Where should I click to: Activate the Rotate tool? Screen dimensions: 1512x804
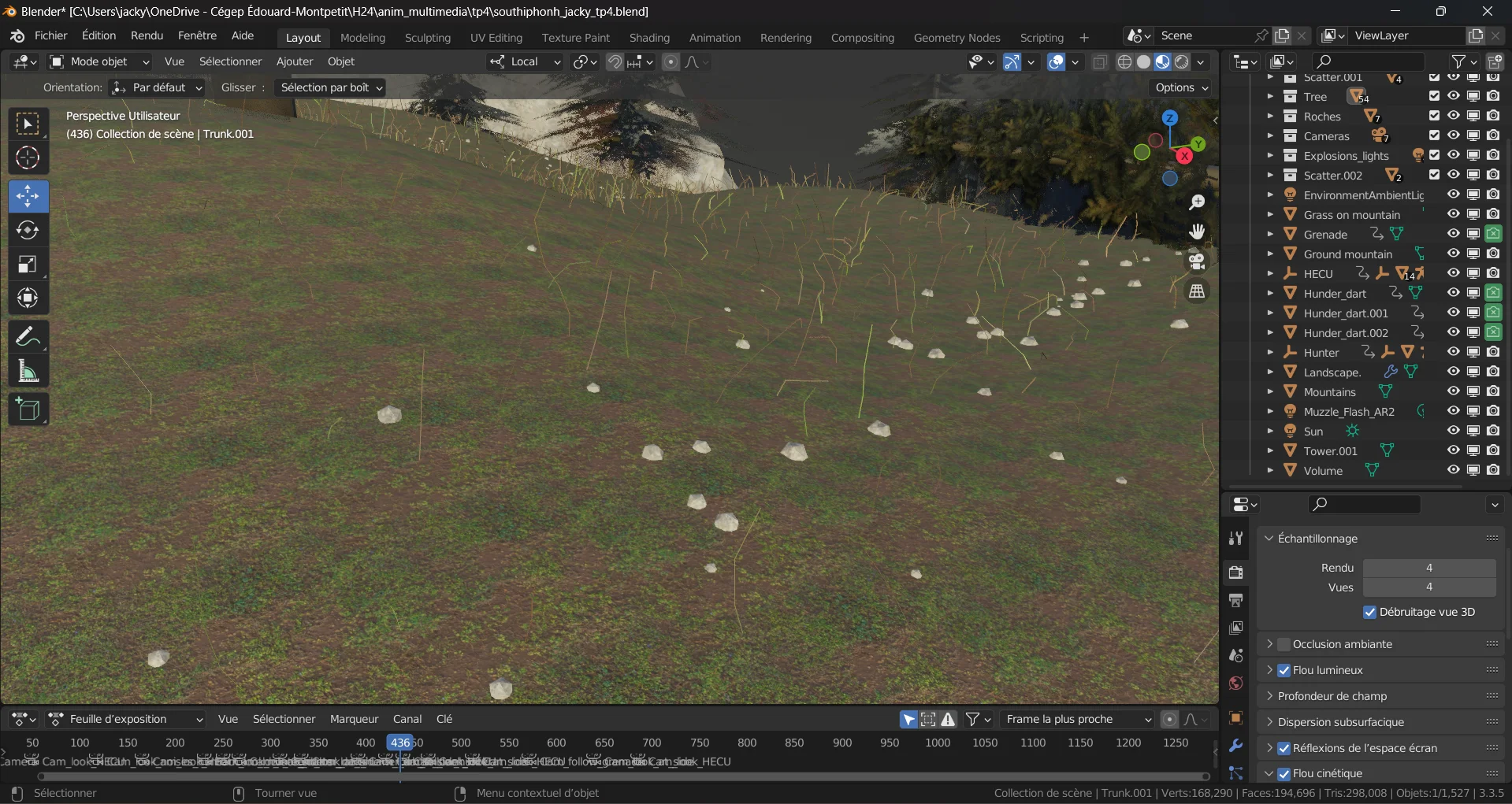28,230
